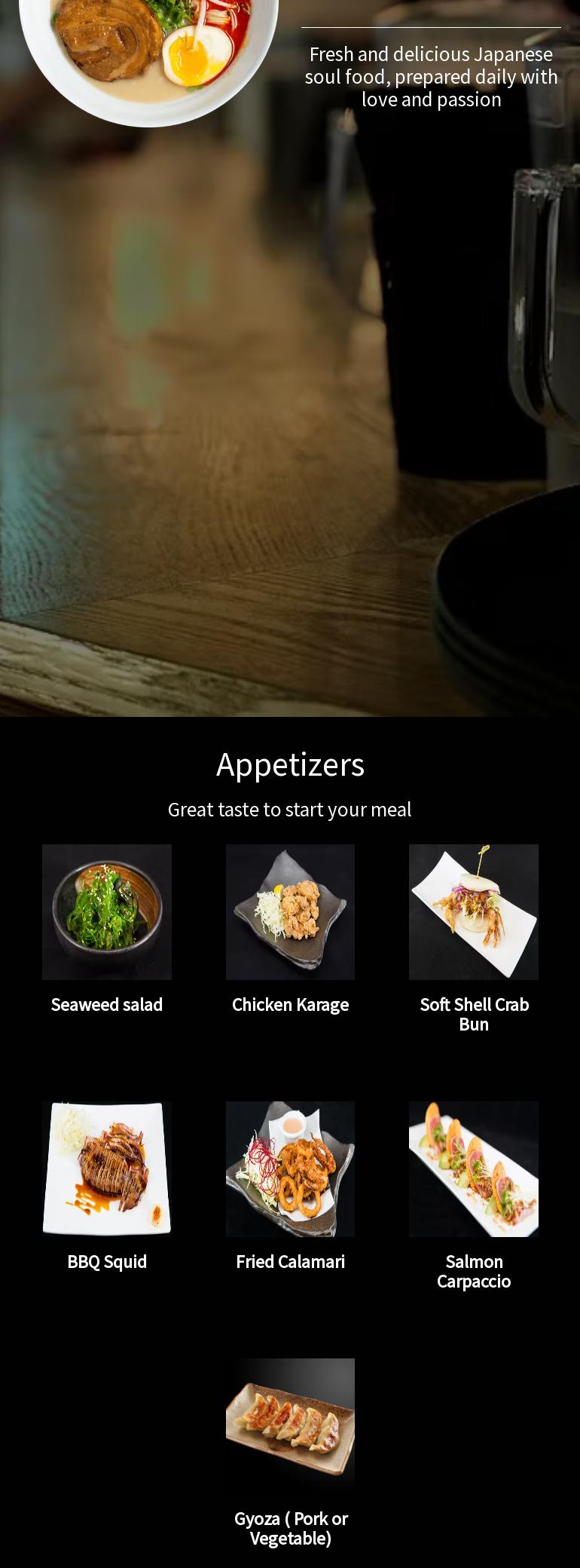Click the Salmon Carpaccio title
Viewport: 580px width, 1568px height.
tap(474, 1272)
